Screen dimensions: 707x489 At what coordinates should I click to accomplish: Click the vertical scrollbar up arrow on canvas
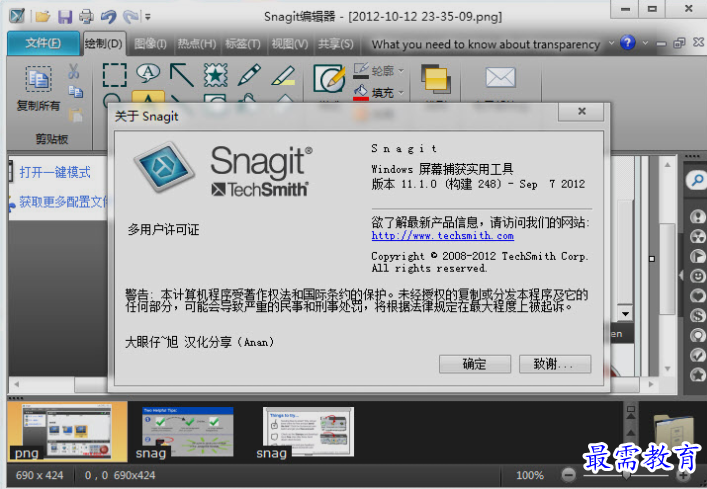click(x=668, y=165)
